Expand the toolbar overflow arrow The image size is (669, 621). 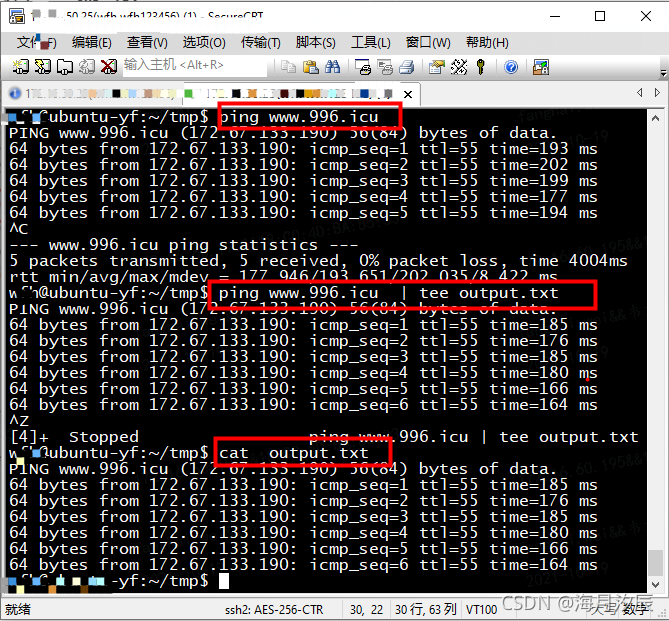tap(663, 73)
